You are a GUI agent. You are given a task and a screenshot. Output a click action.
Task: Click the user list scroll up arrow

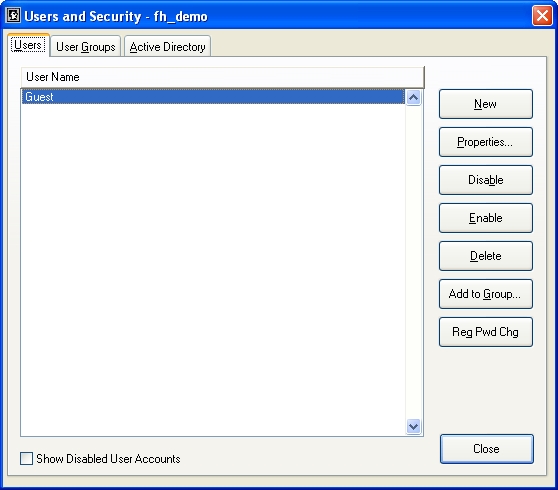pos(413,98)
